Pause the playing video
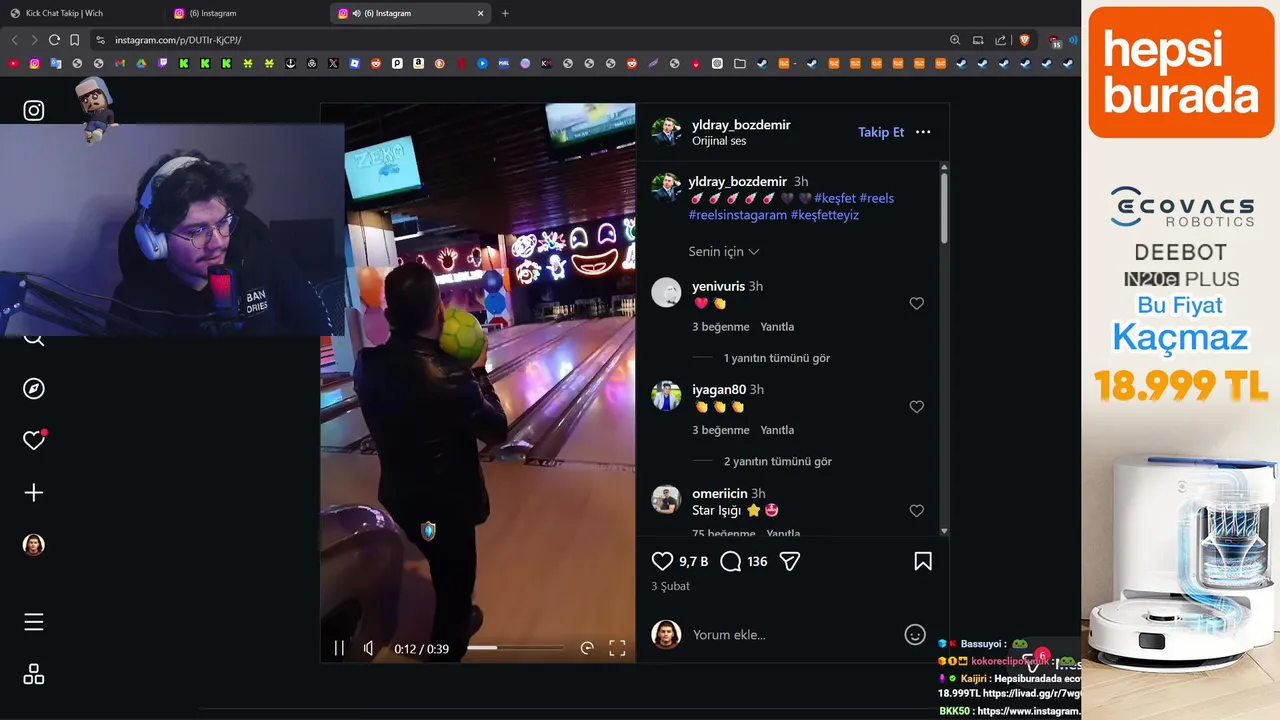Screen dimensions: 1280x720 (339, 648)
